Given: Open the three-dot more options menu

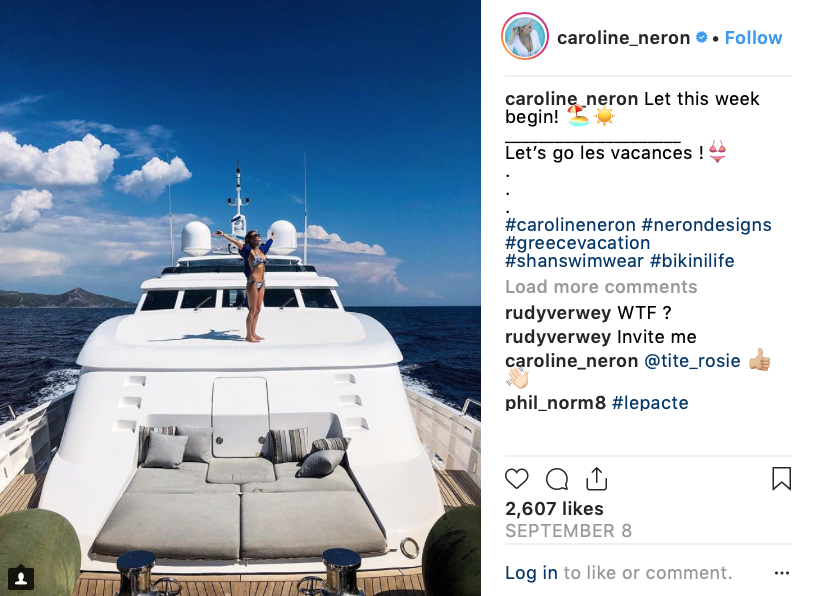Looking at the screenshot, I should 782,573.
